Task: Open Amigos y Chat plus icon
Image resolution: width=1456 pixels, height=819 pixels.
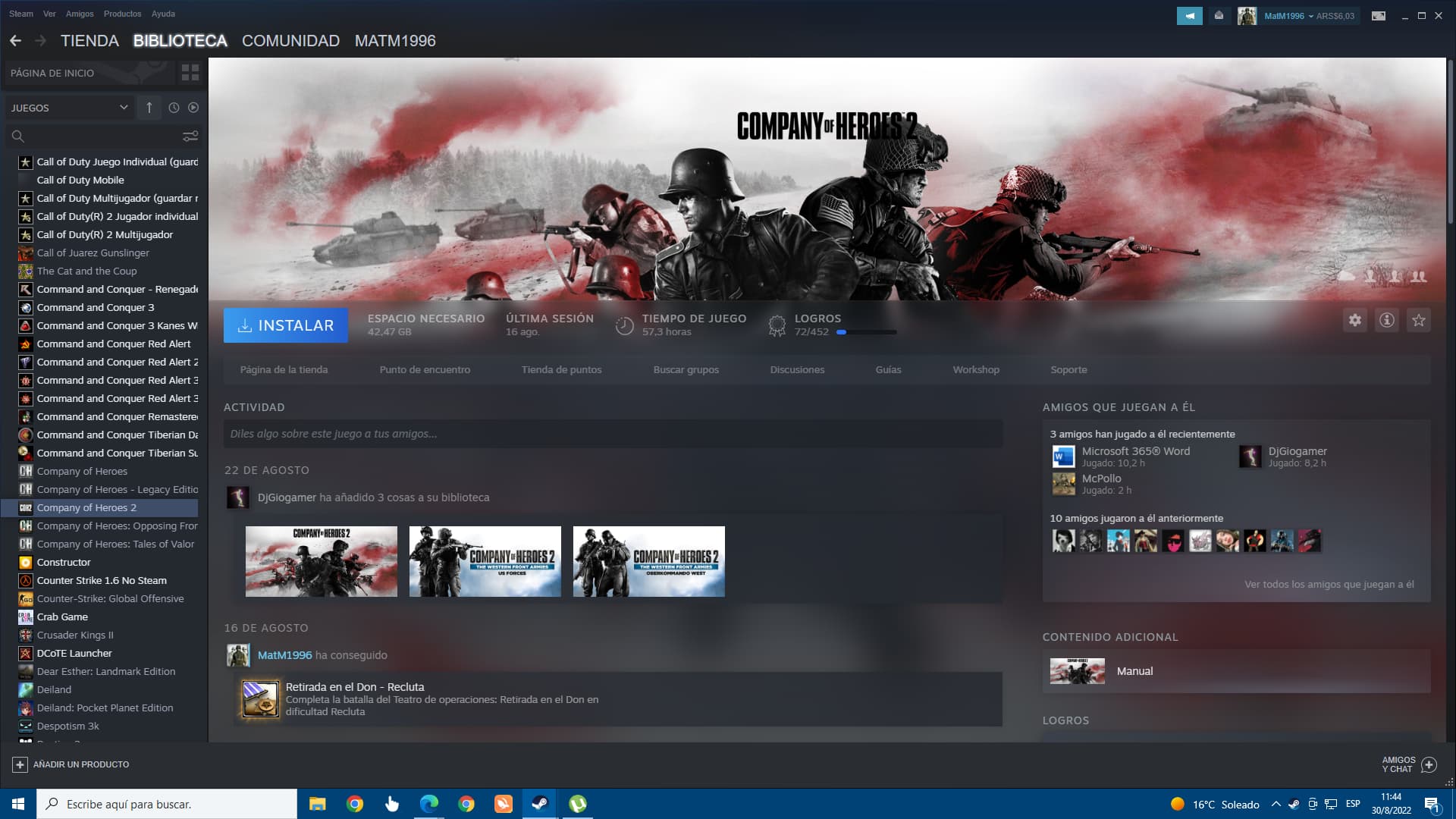Action: 1429,764
